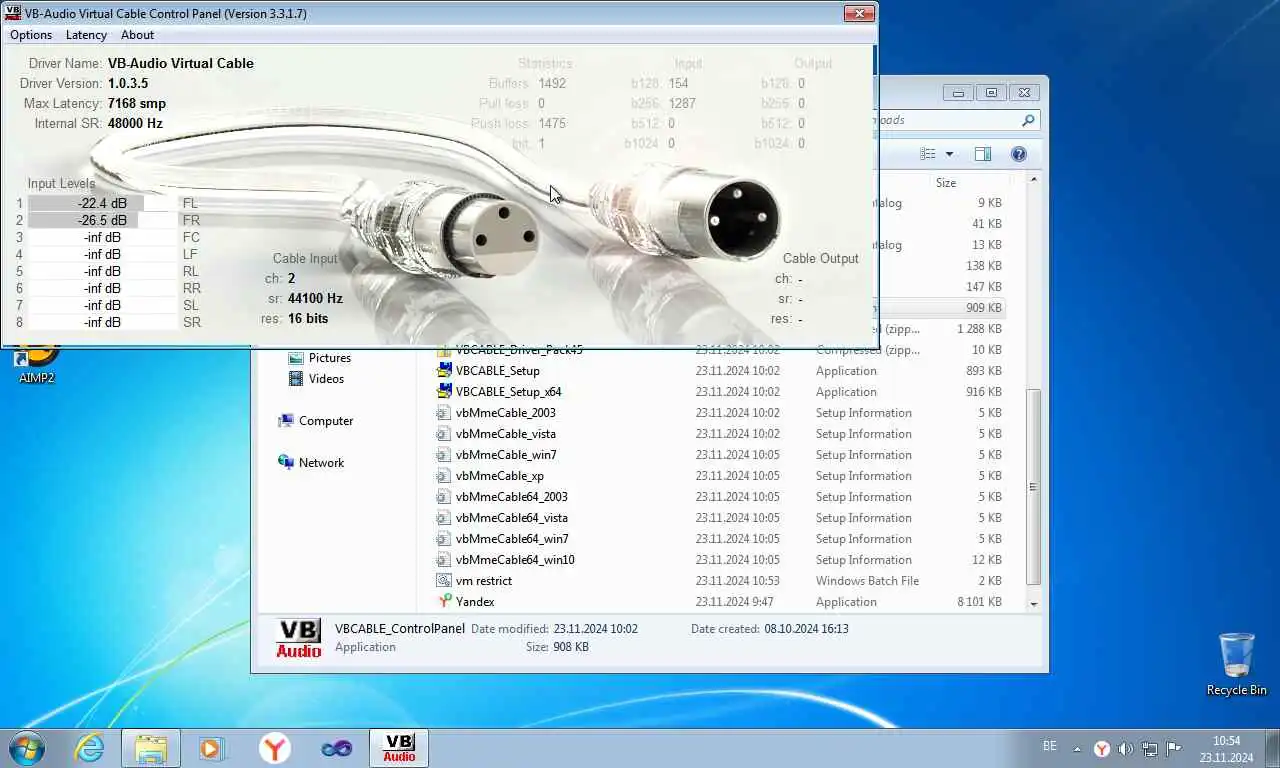The height and width of the screenshot is (768, 1280).
Task: Click the VB Audio thumbnail in details pane
Action: (x=298, y=638)
